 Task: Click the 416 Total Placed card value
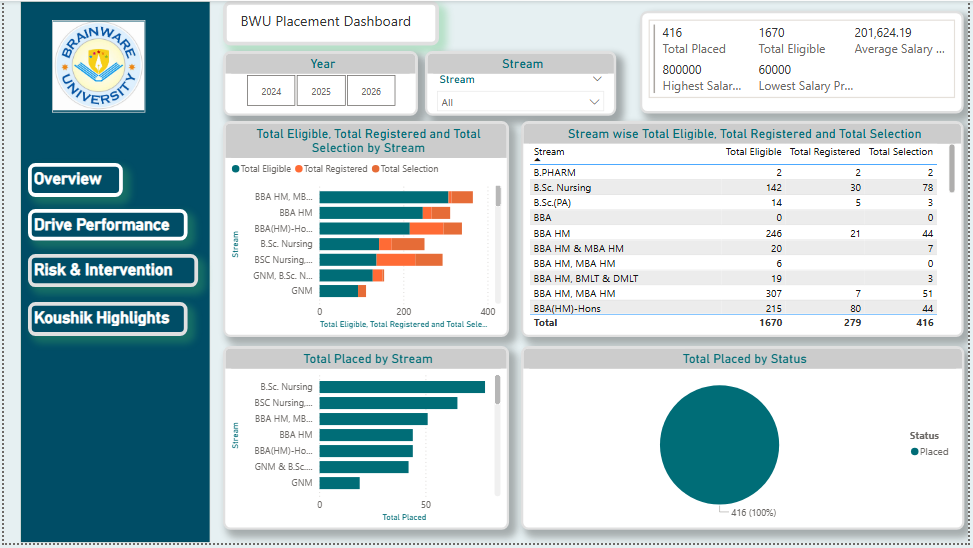point(672,32)
